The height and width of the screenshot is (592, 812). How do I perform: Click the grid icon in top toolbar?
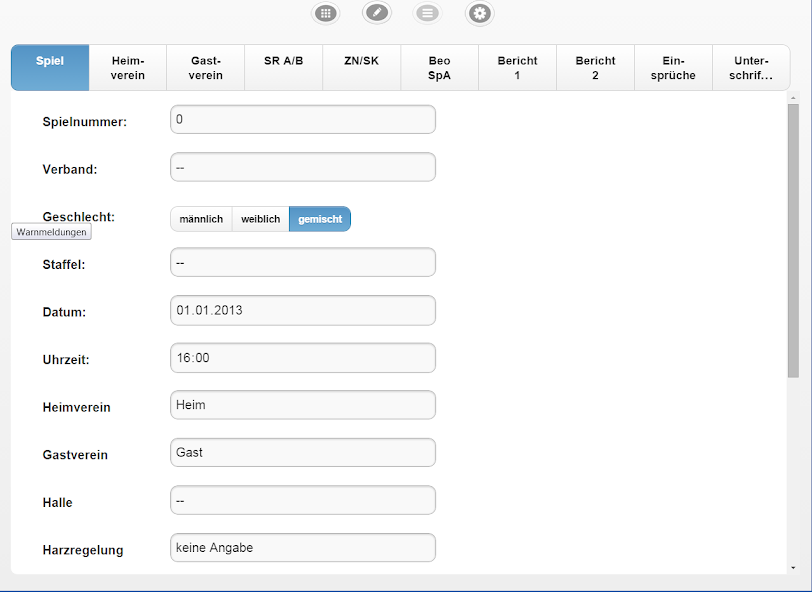tap(325, 13)
